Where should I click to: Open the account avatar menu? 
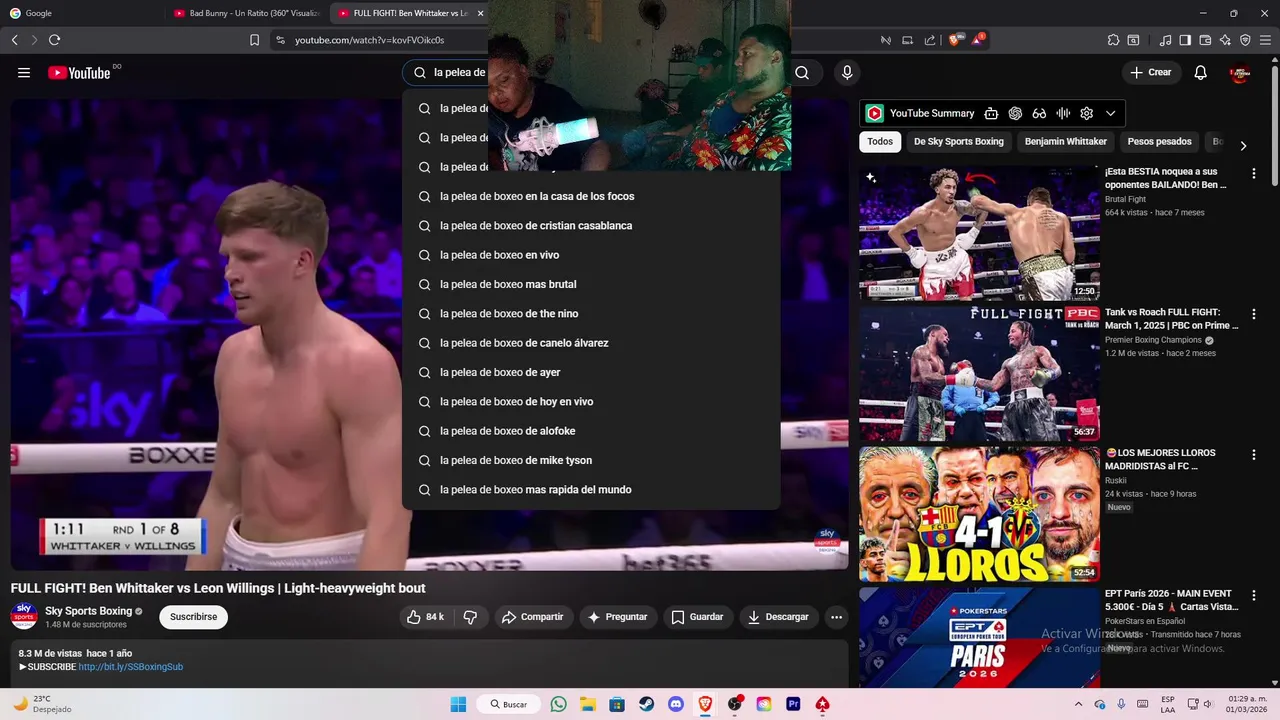click(1240, 73)
